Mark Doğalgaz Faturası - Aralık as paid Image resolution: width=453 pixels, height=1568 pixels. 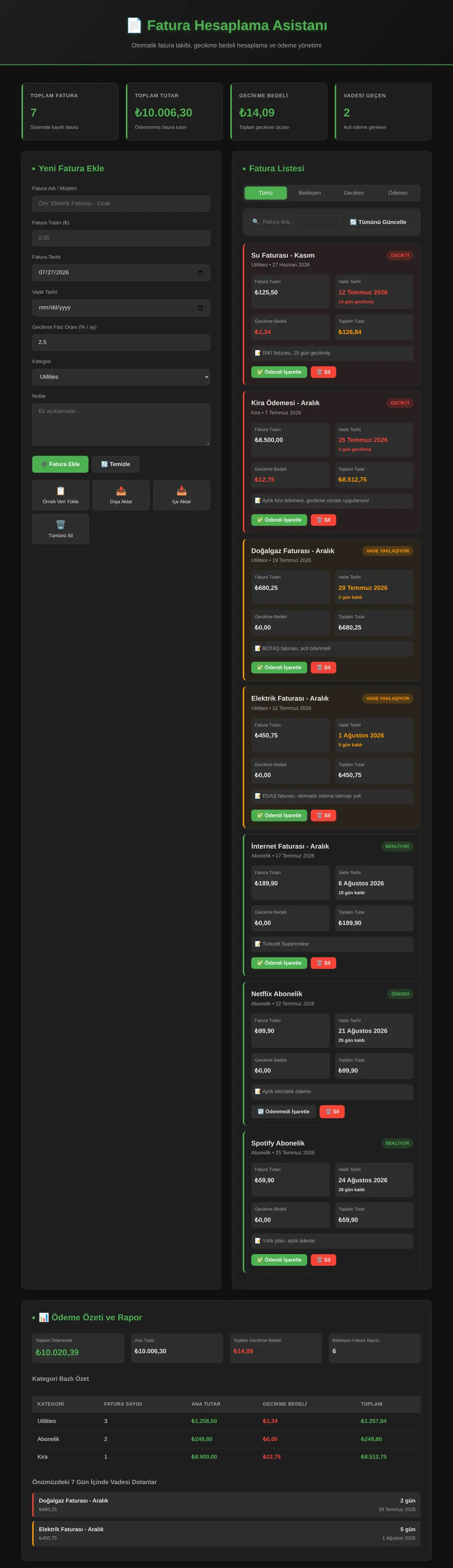pyautogui.click(x=279, y=668)
